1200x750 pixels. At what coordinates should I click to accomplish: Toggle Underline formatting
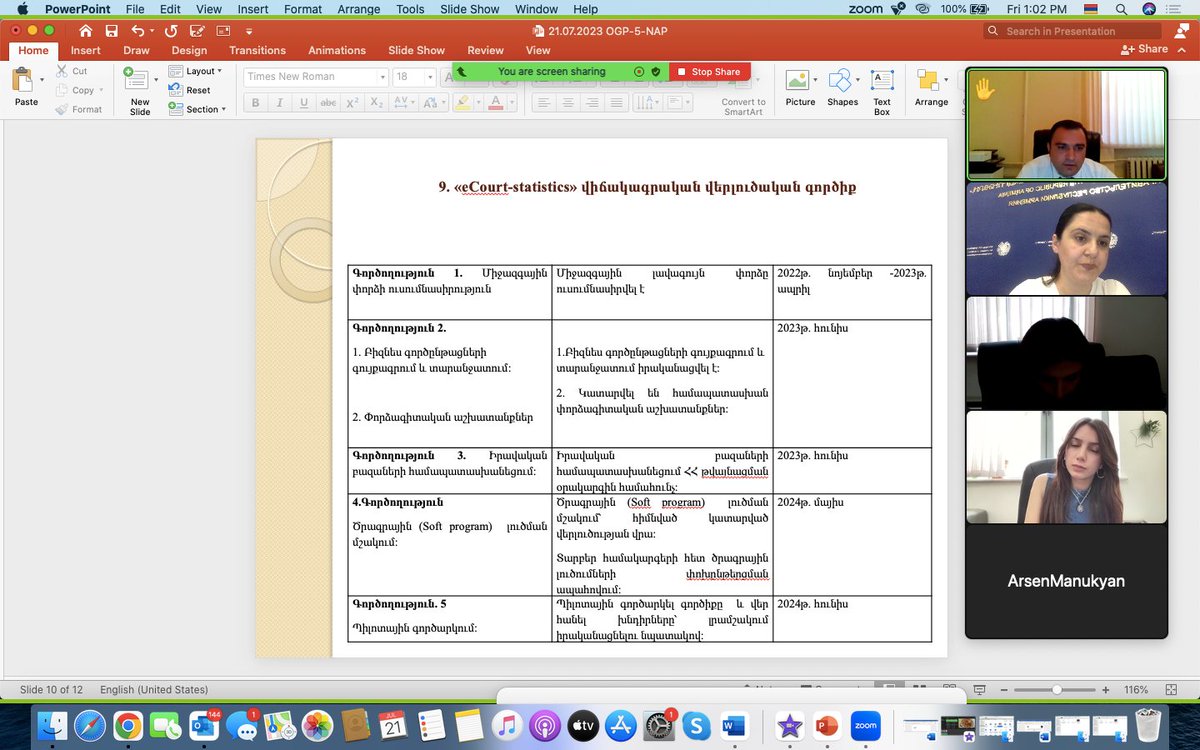[303, 102]
